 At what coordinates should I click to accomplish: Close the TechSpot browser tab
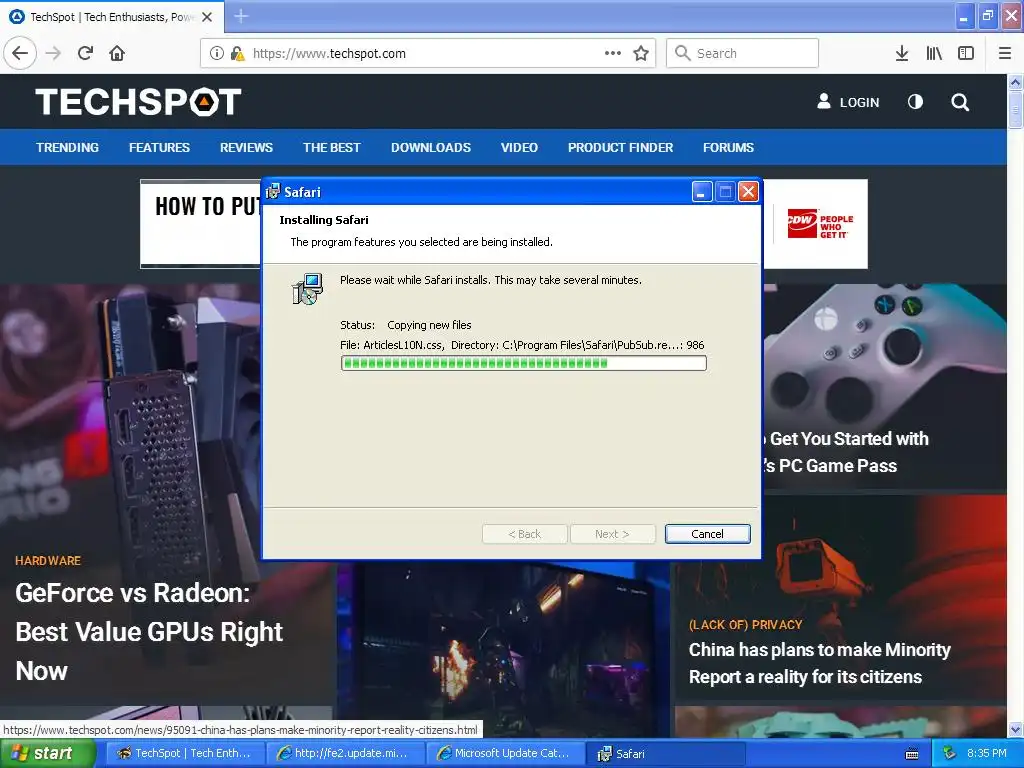point(207,17)
